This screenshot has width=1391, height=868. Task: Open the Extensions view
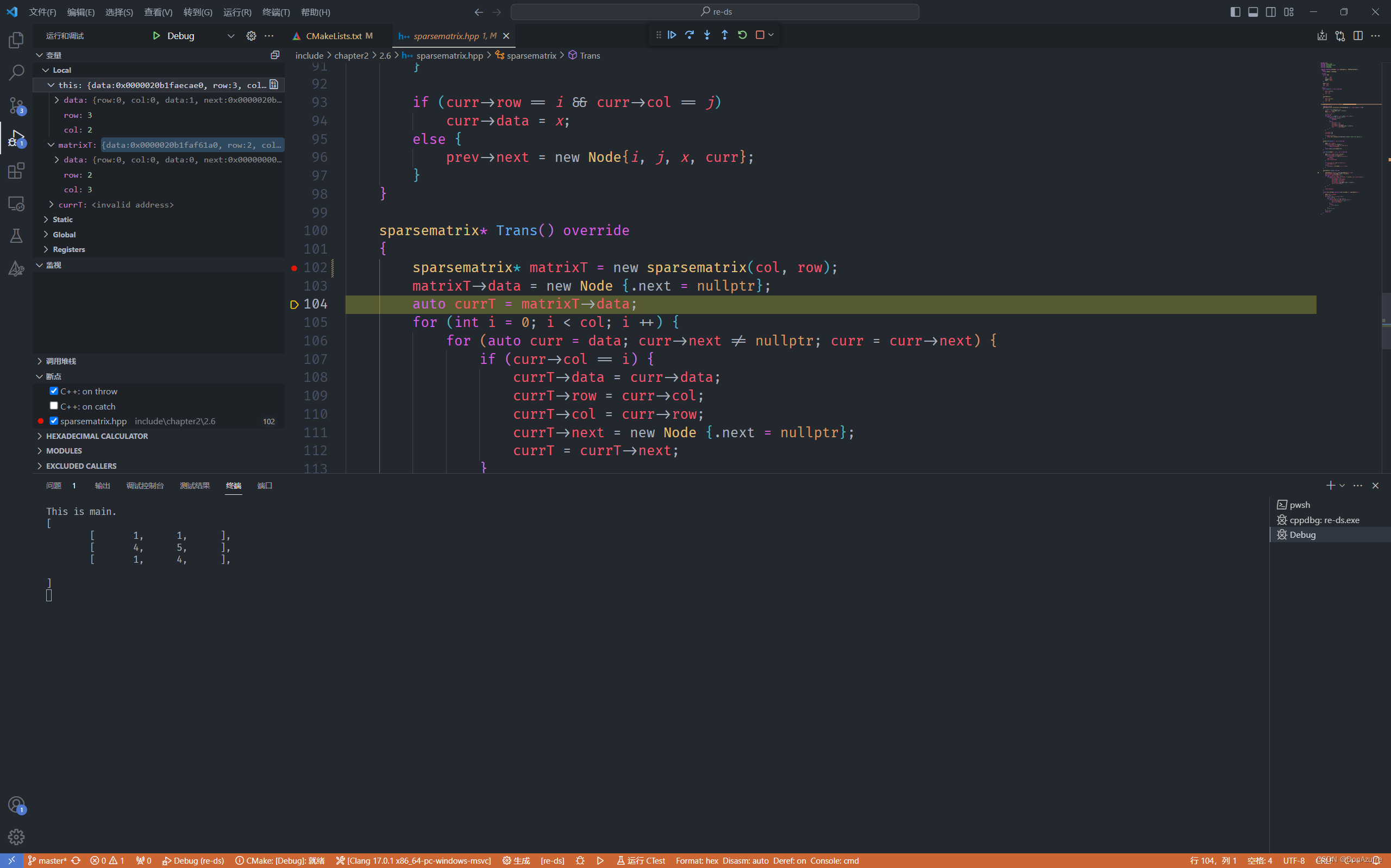click(x=16, y=171)
